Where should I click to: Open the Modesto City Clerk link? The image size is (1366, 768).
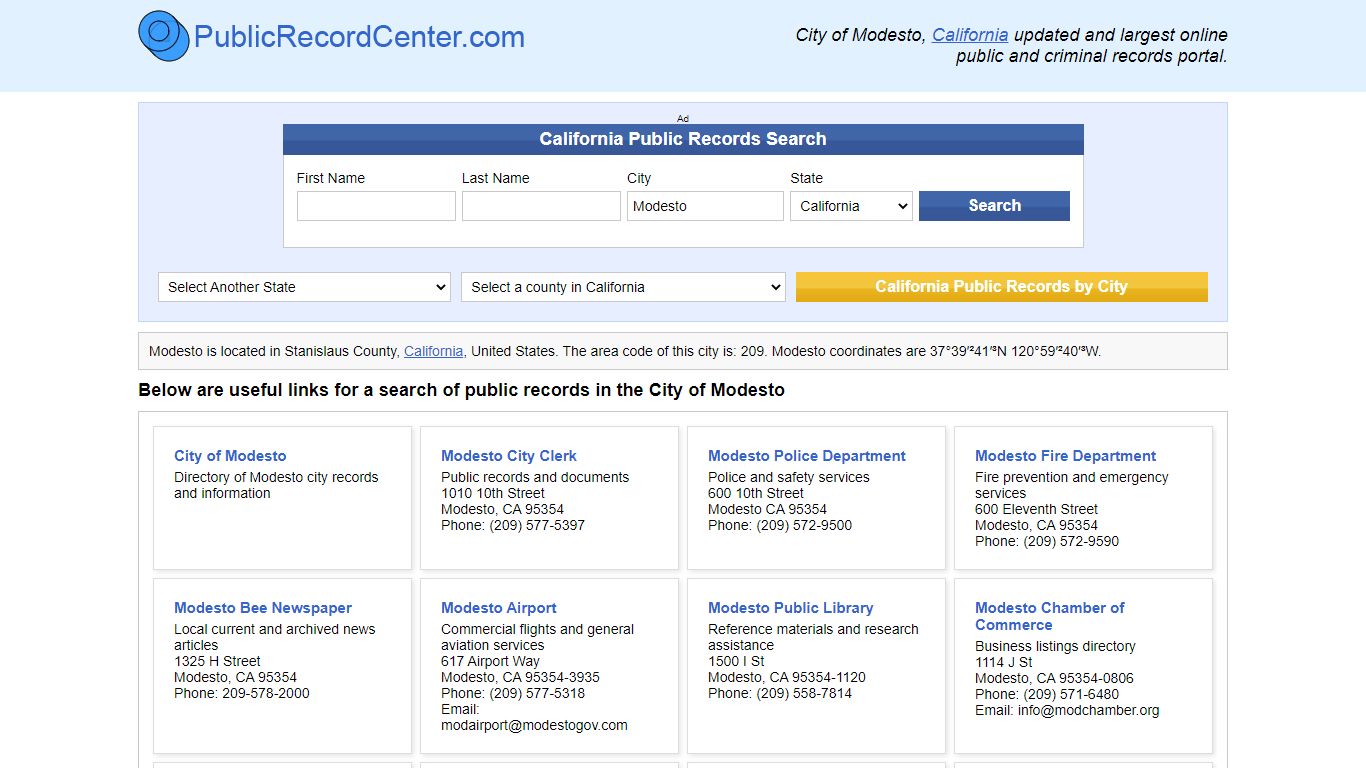click(x=509, y=456)
